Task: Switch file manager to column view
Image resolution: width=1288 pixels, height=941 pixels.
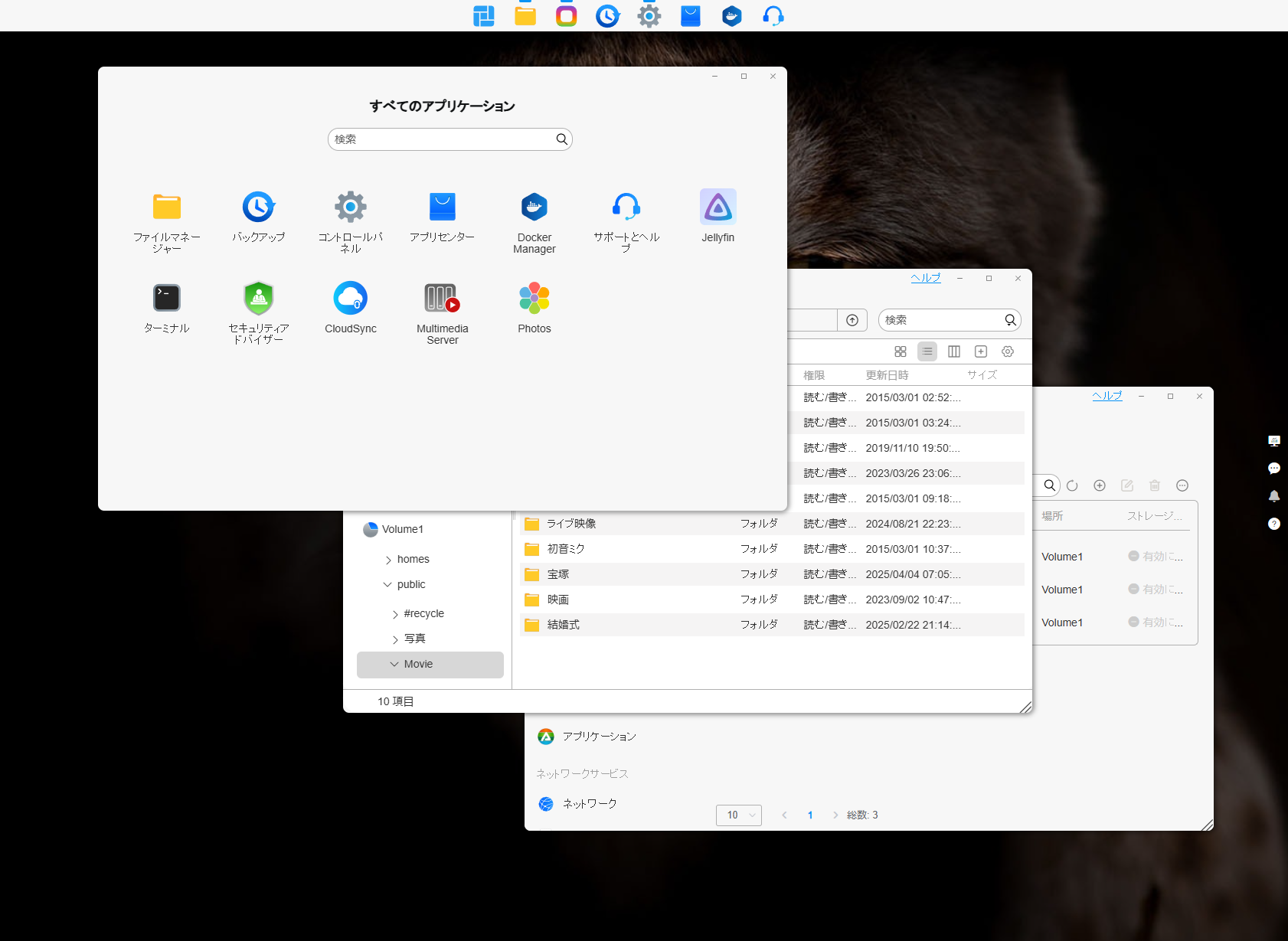Action: pos(954,351)
